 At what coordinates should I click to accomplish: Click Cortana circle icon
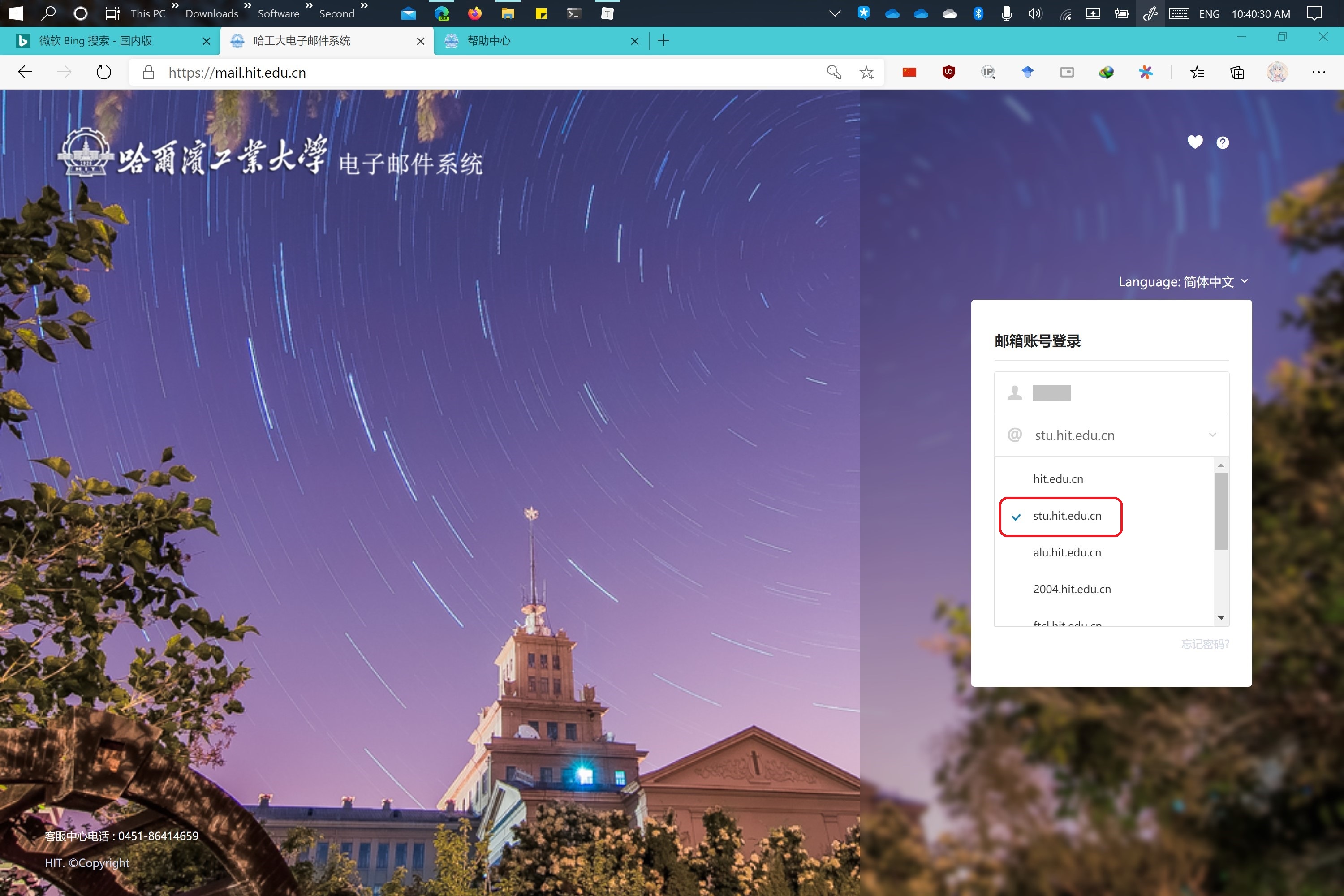[x=81, y=13]
